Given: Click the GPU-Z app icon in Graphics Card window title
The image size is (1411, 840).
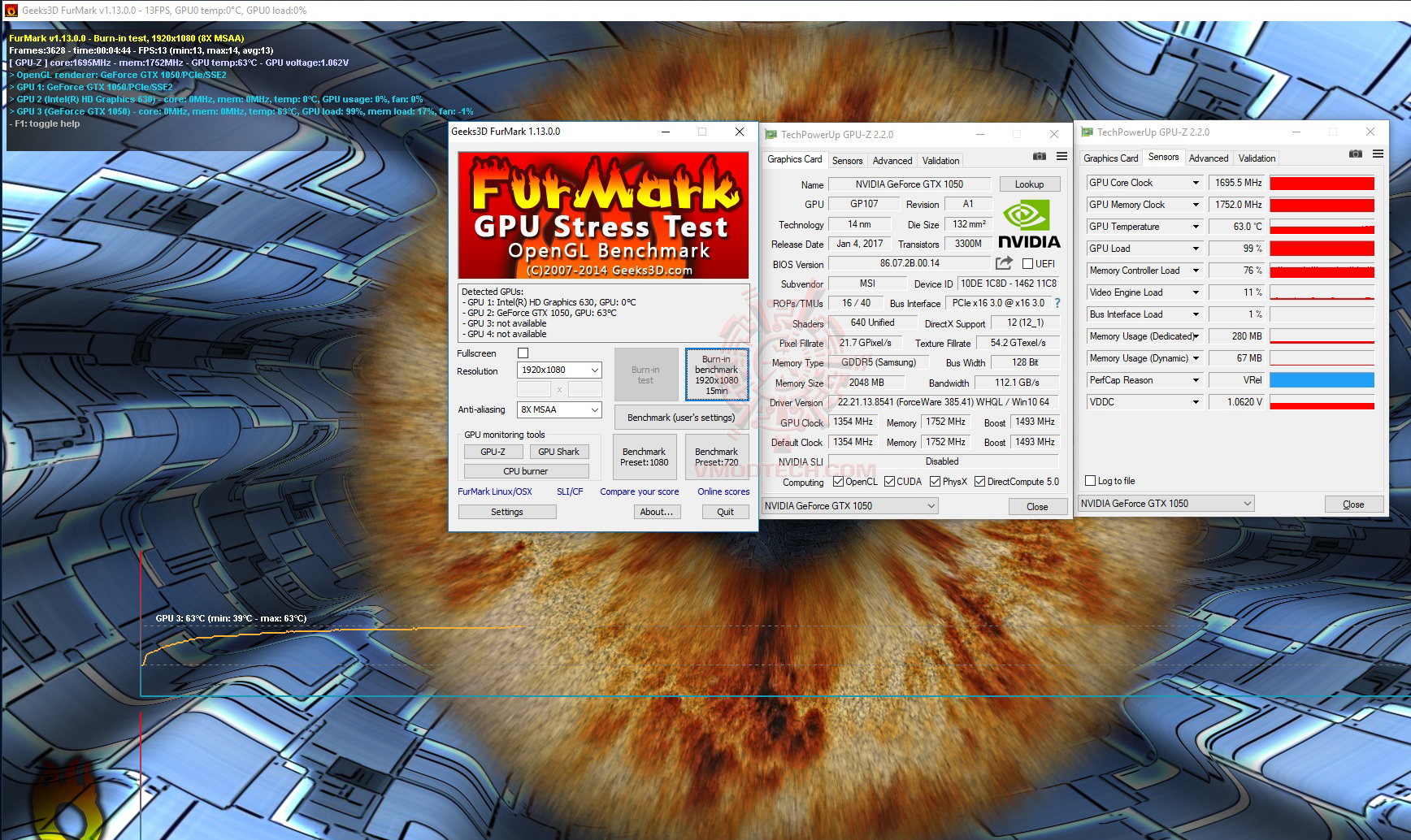Looking at the screenshot, I should coord(771,135).
